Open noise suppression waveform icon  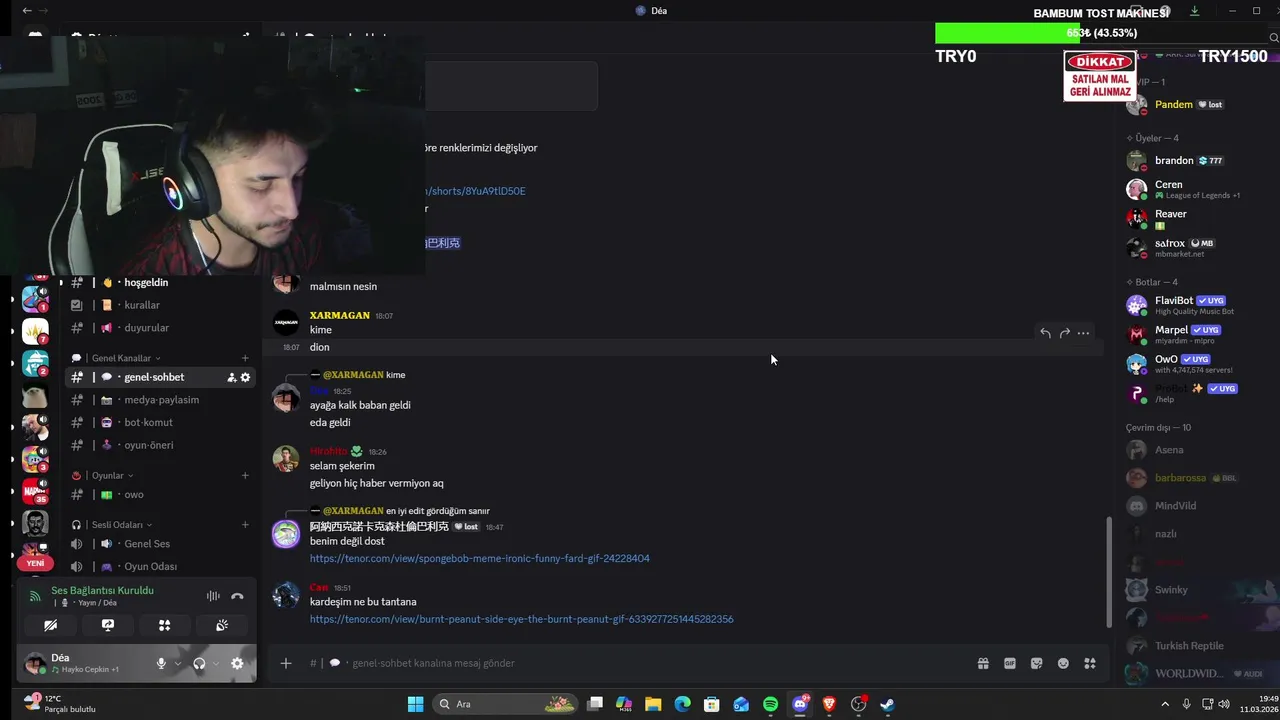pyautogui.click(x=213, y=596)
